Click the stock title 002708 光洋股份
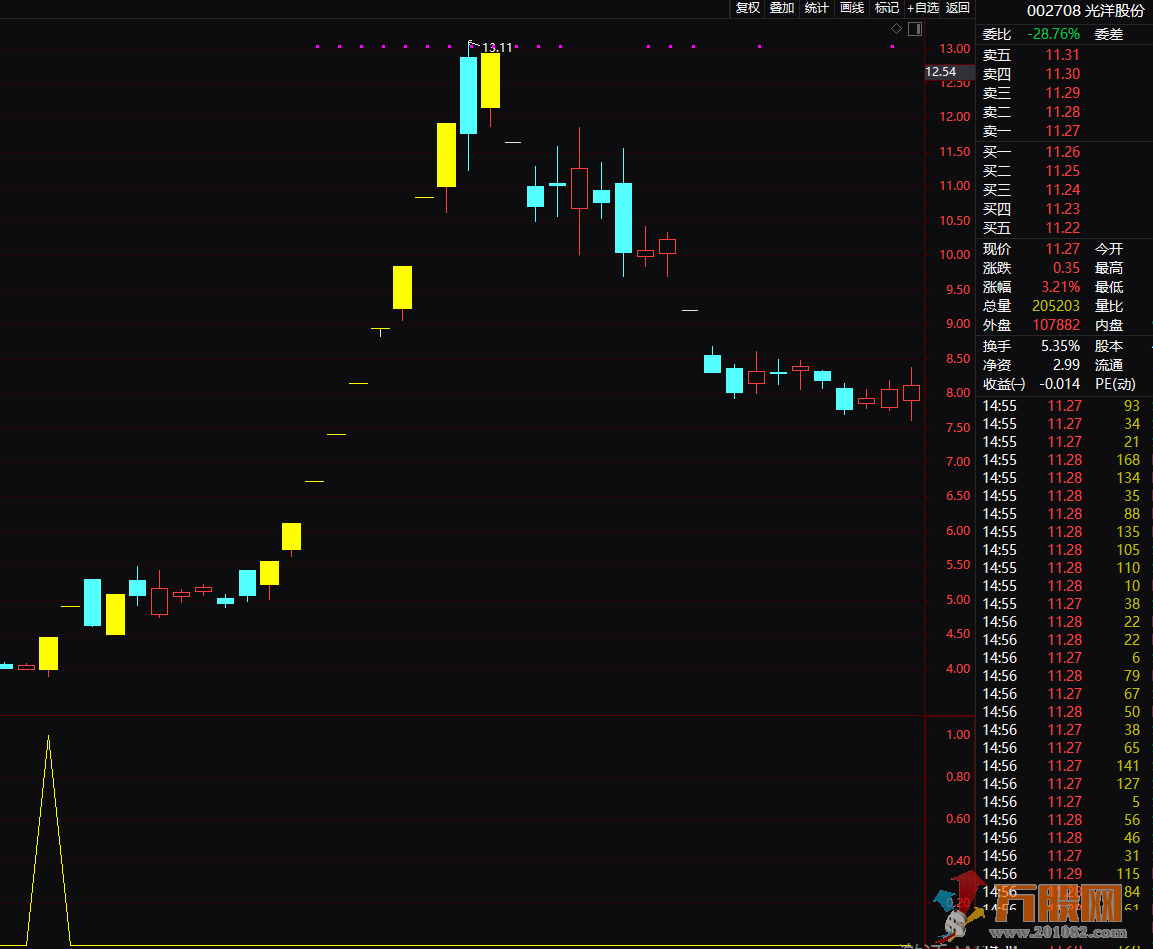The height and width of the screenshot is (949, 1153). coord(1085,10)
